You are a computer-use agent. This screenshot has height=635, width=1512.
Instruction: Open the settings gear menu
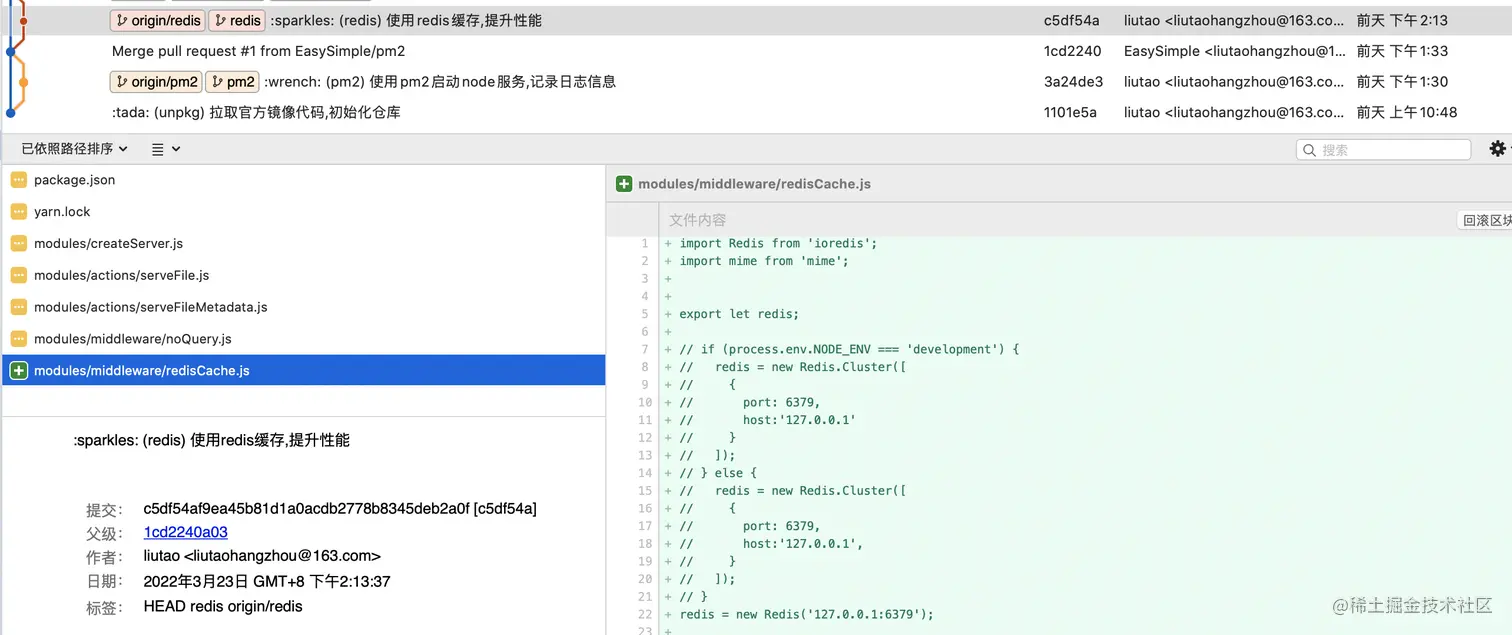(x=1497, y=149)
